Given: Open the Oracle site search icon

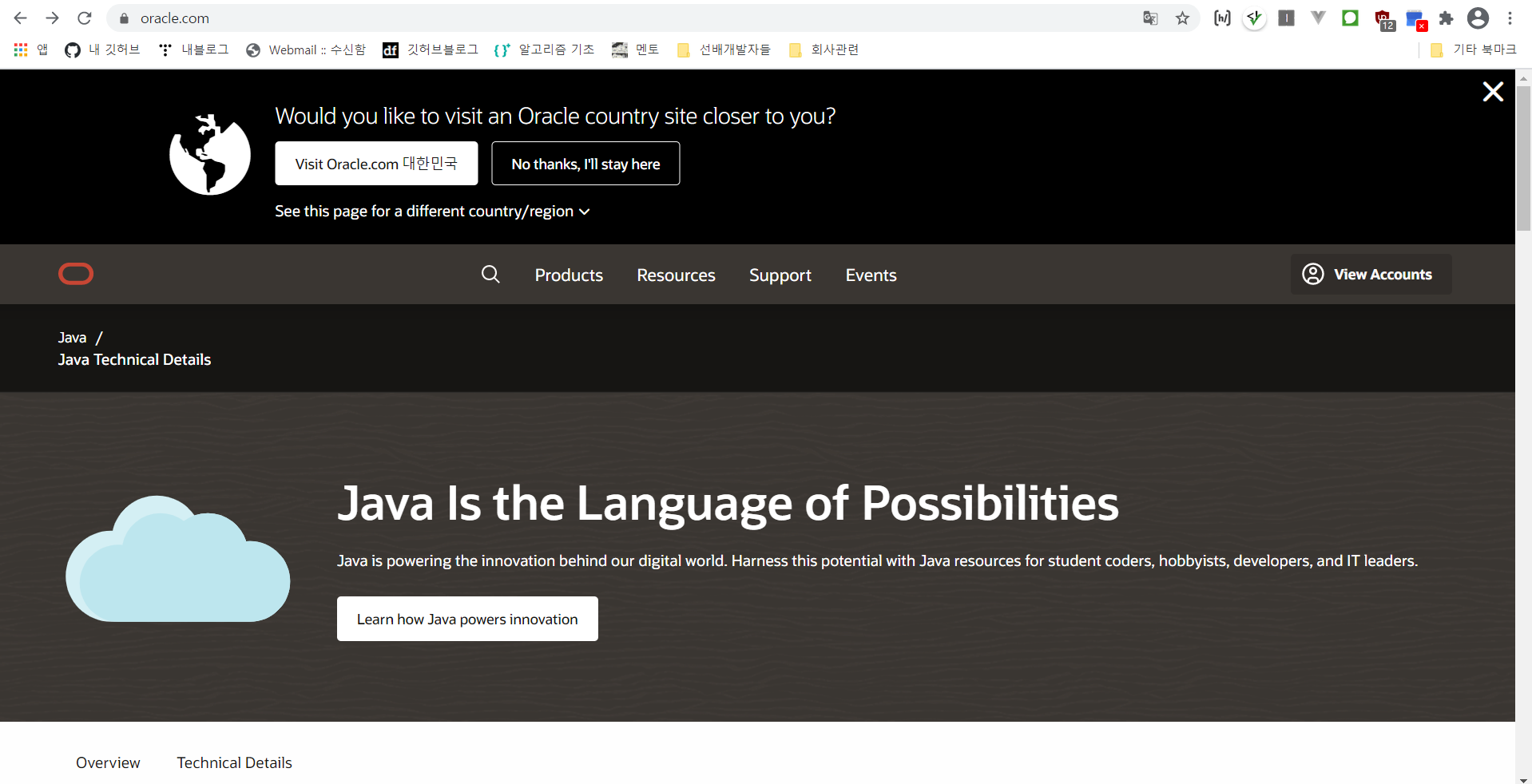Looking at the screenshot, I should pos(490,275).
